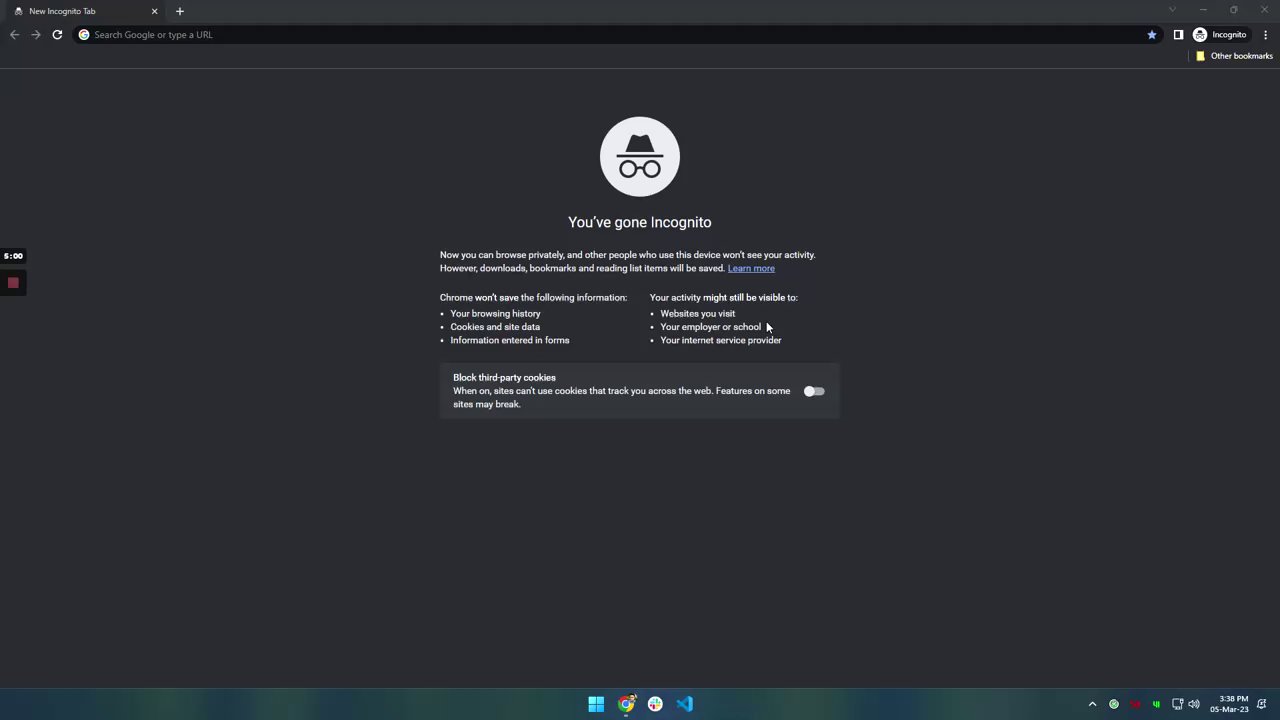
Task: Click the browser back arrow
Action: pos(14,35)
